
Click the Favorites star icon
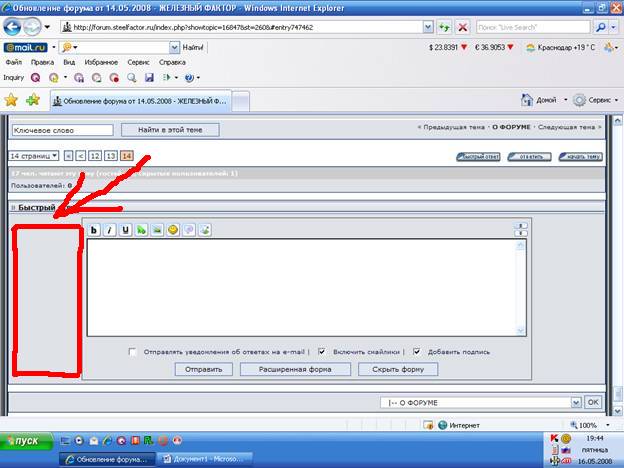tap(12, 100)
